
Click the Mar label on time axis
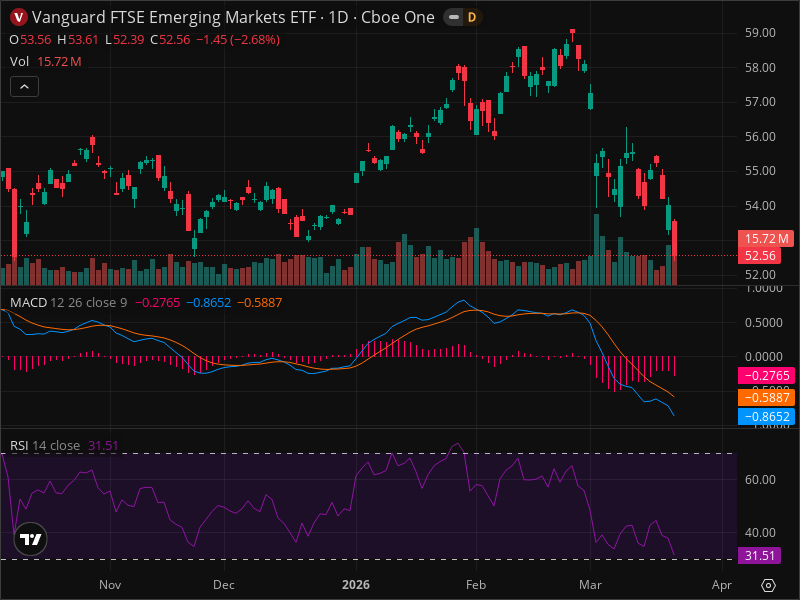590,585
